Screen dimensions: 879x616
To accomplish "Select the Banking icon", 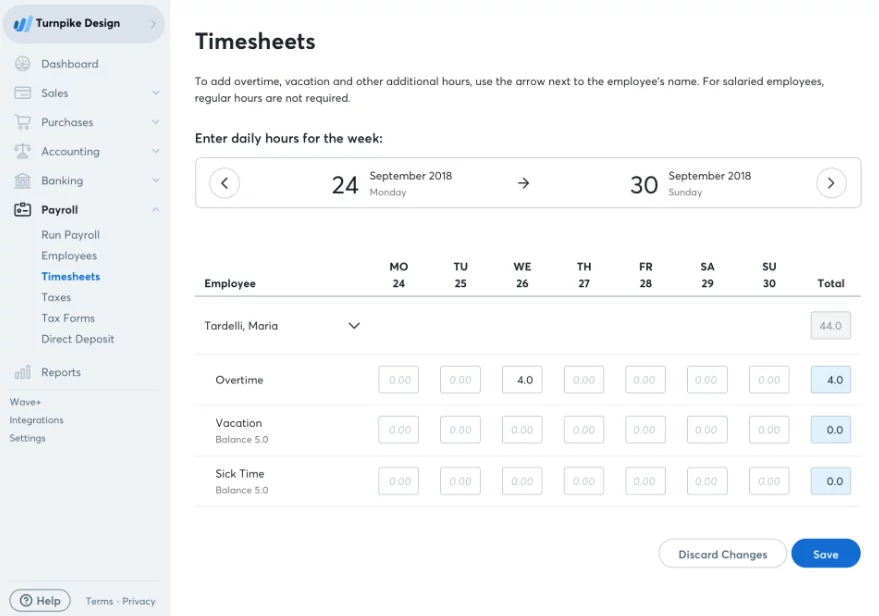I will pyautogui.click(x=22, y=180).
